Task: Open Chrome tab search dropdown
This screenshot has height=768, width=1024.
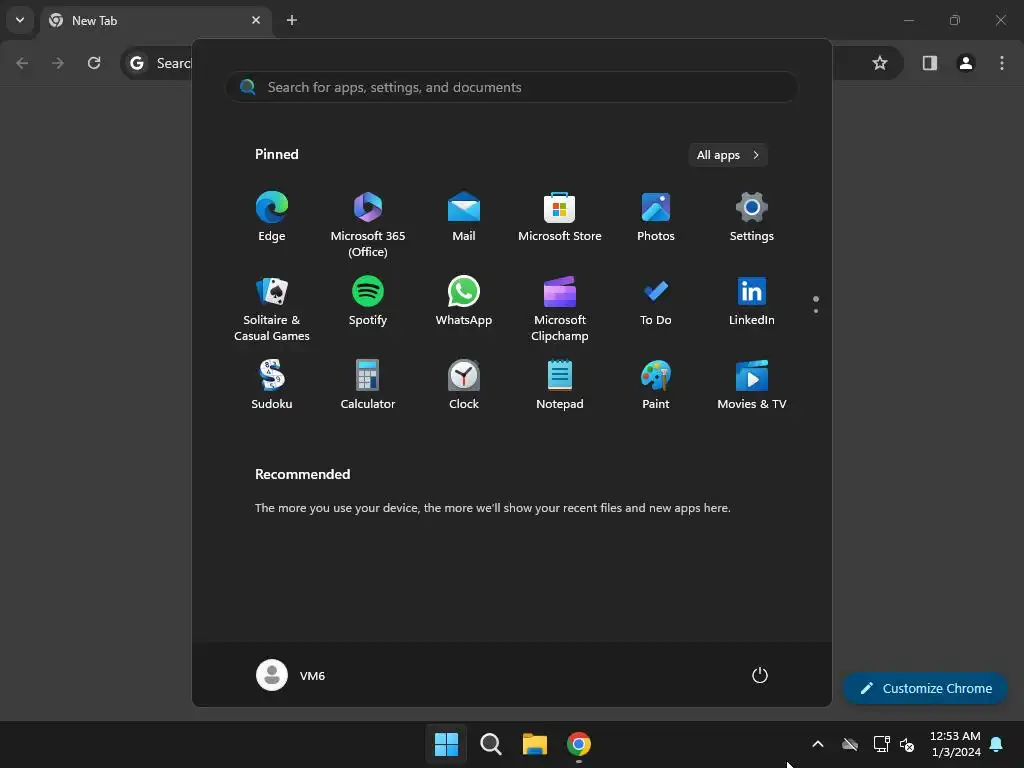Action: [20, 20]
